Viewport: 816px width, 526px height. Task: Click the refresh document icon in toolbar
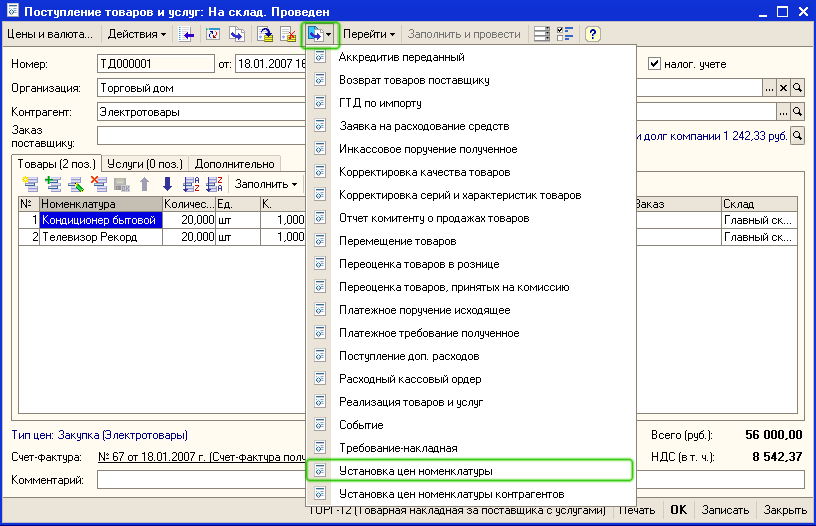(213, 34)
